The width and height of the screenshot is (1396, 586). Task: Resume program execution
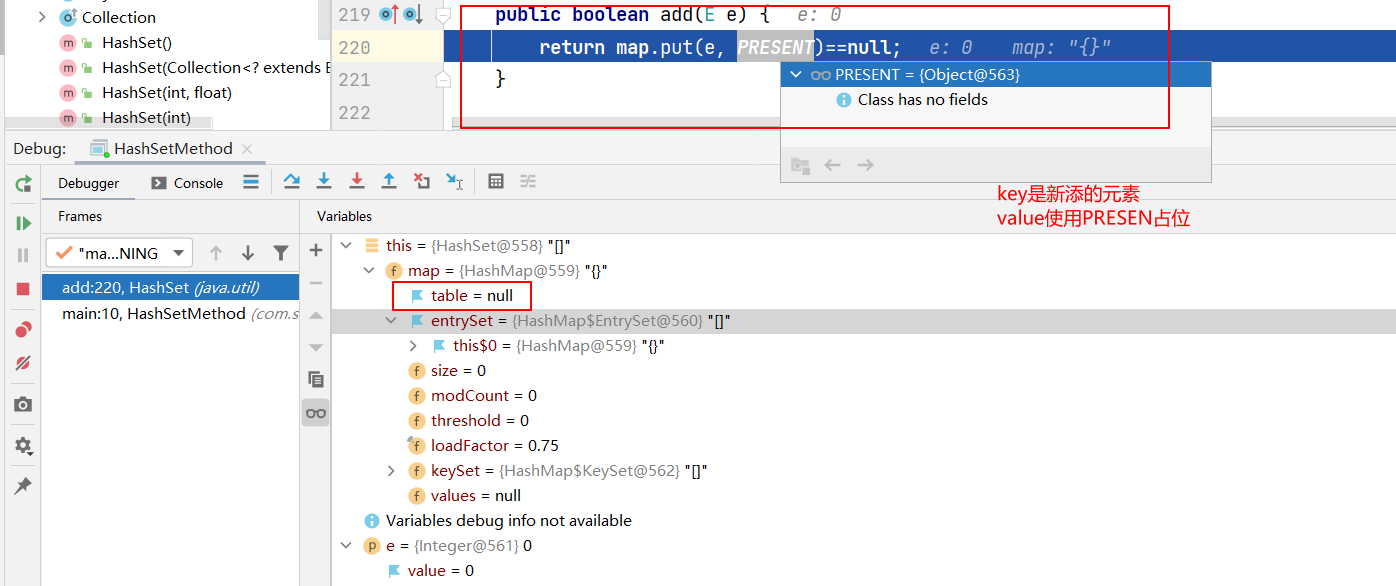click(23, 223)
